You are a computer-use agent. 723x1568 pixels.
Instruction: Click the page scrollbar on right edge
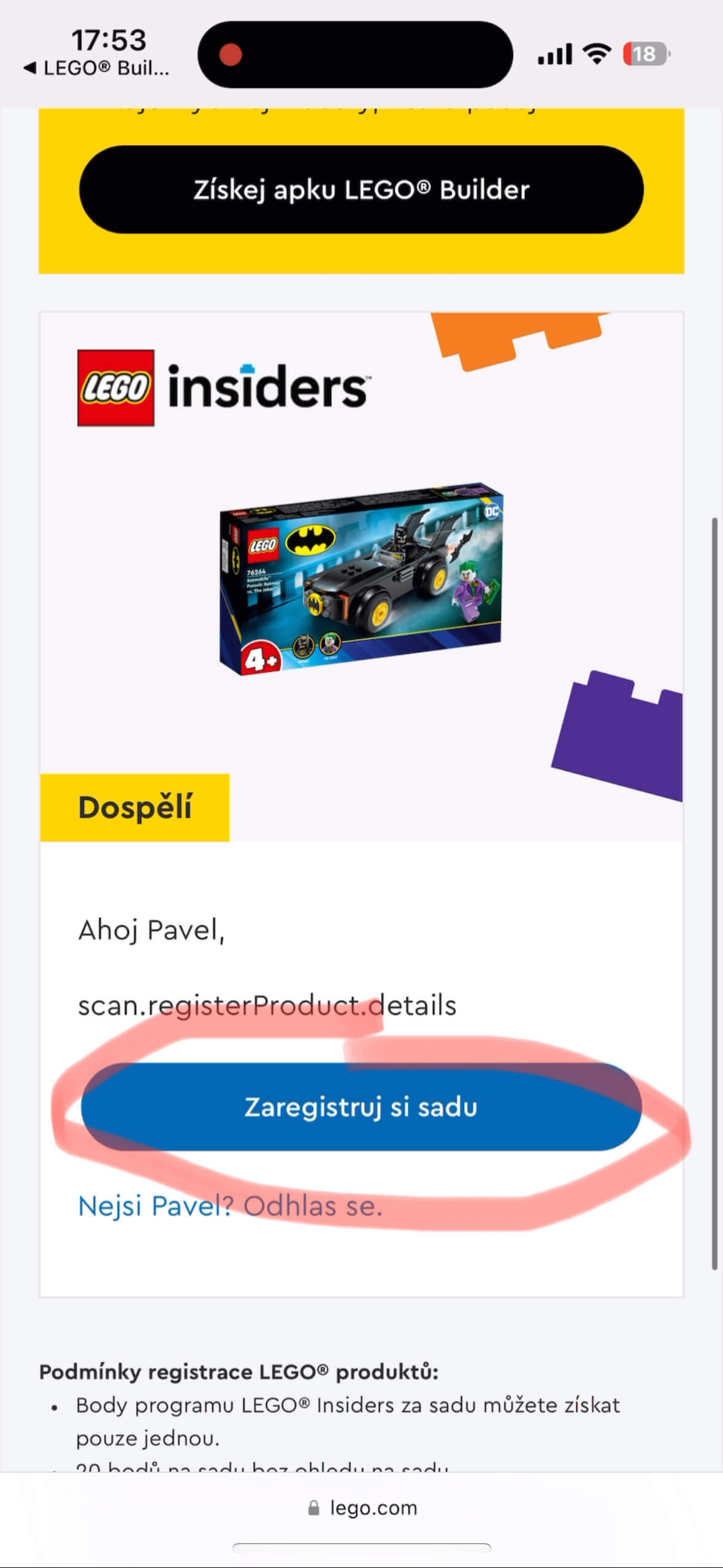coord(714,893)
